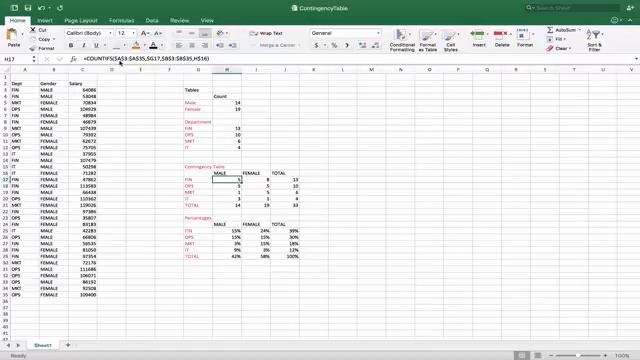This screenshot has width=640, height=360.
Task: Expand the Merge & Center dropdown
Action: [x=299, y=45]
